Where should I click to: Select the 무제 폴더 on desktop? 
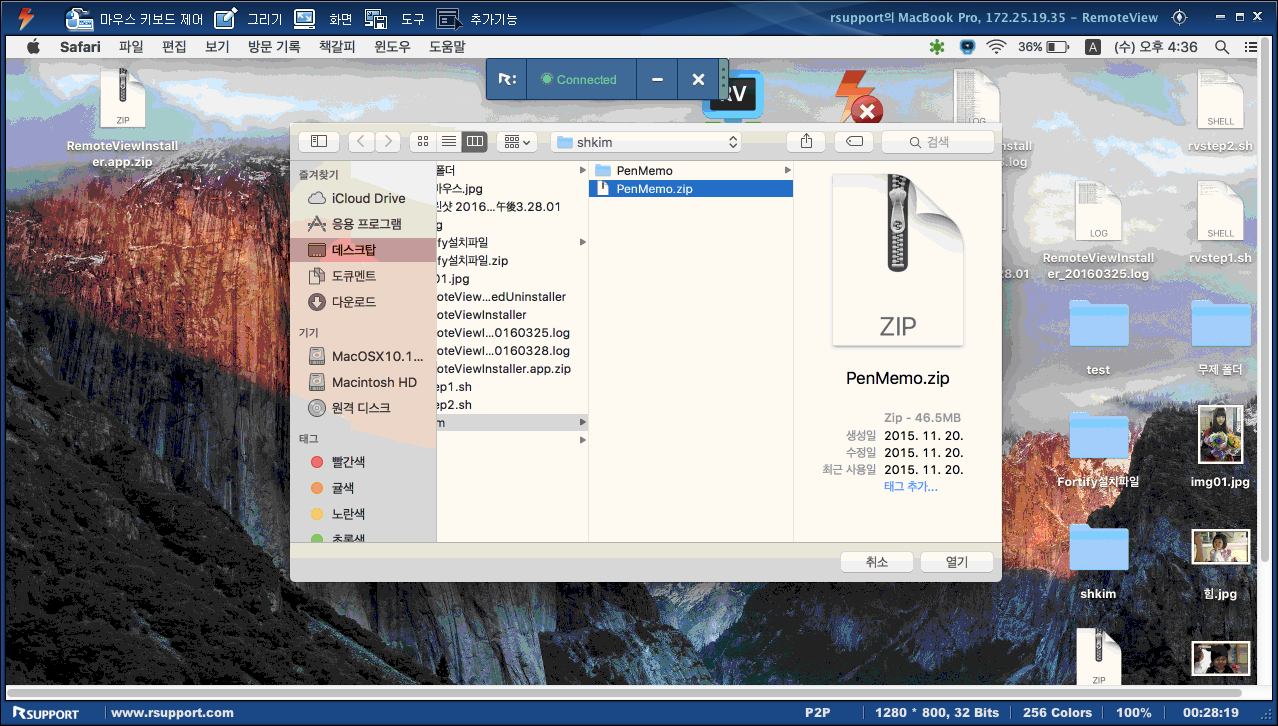(1221, 337)
